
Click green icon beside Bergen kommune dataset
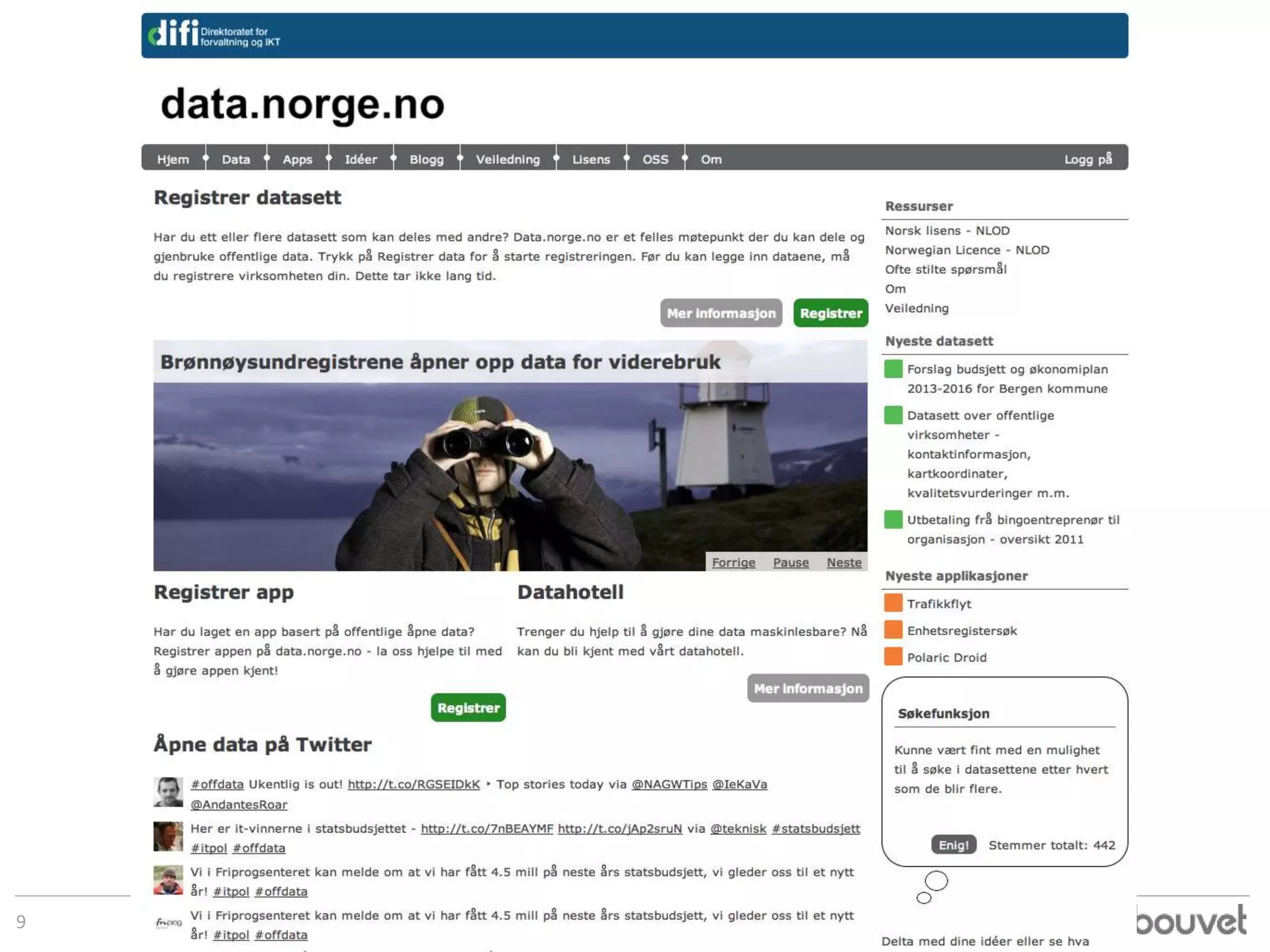click(x=893, y=369)
